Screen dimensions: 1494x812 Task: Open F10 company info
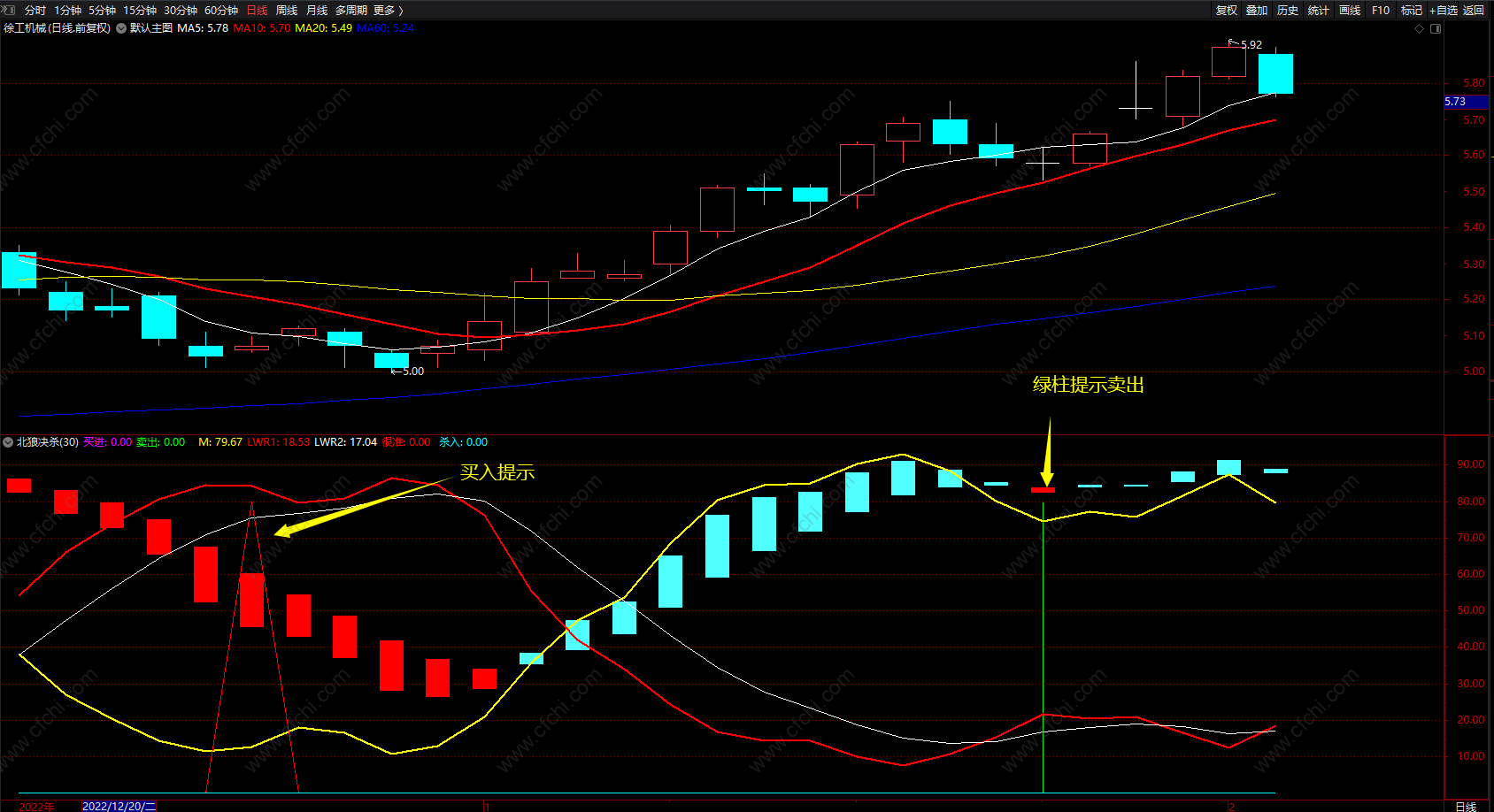point(1381,11)
